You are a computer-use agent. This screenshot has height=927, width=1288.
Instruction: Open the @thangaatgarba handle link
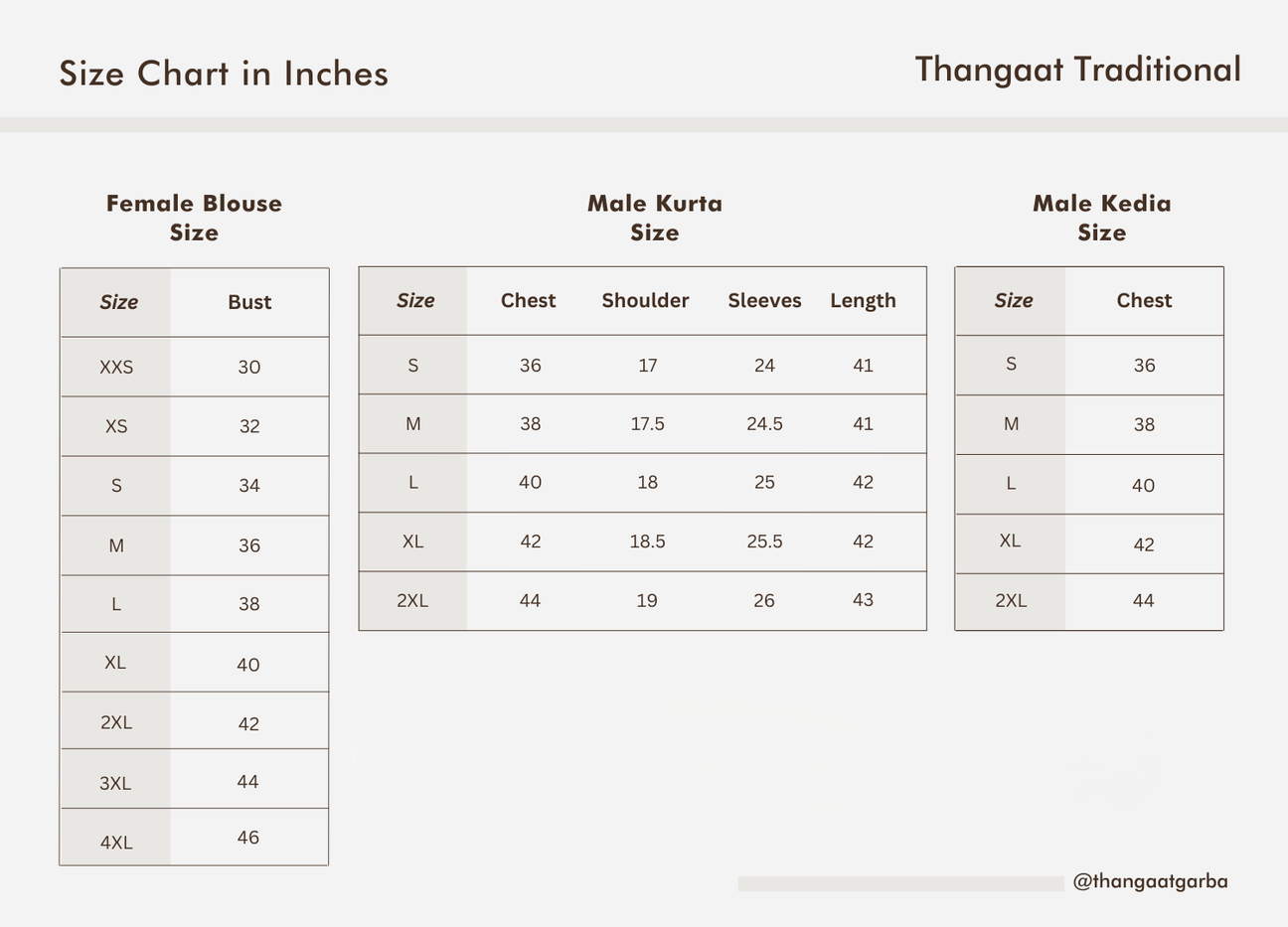pos(1150,881)
